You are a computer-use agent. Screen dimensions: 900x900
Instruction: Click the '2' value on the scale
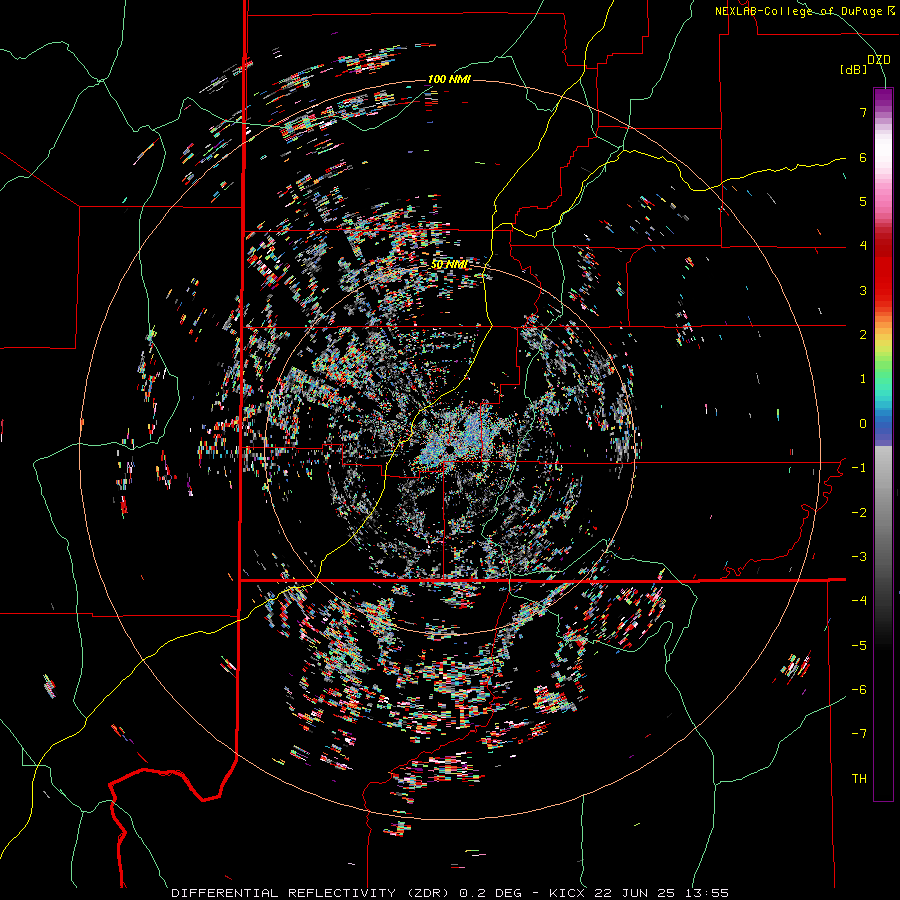863,335
